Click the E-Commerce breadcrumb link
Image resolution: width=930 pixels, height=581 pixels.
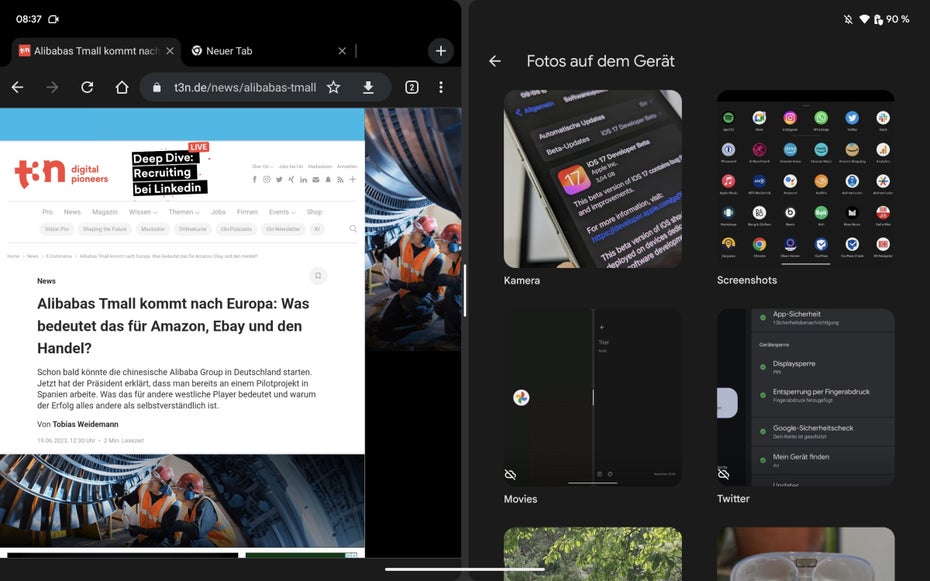pyautogui.click(x=59, y=256)
